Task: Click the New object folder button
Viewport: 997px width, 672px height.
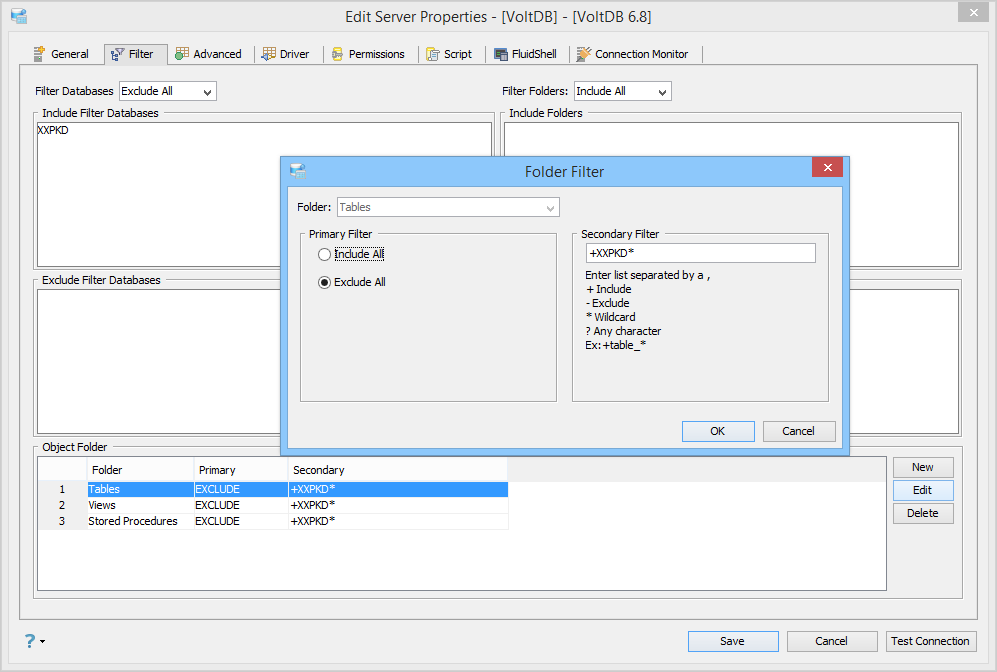Action: [923, 467]
